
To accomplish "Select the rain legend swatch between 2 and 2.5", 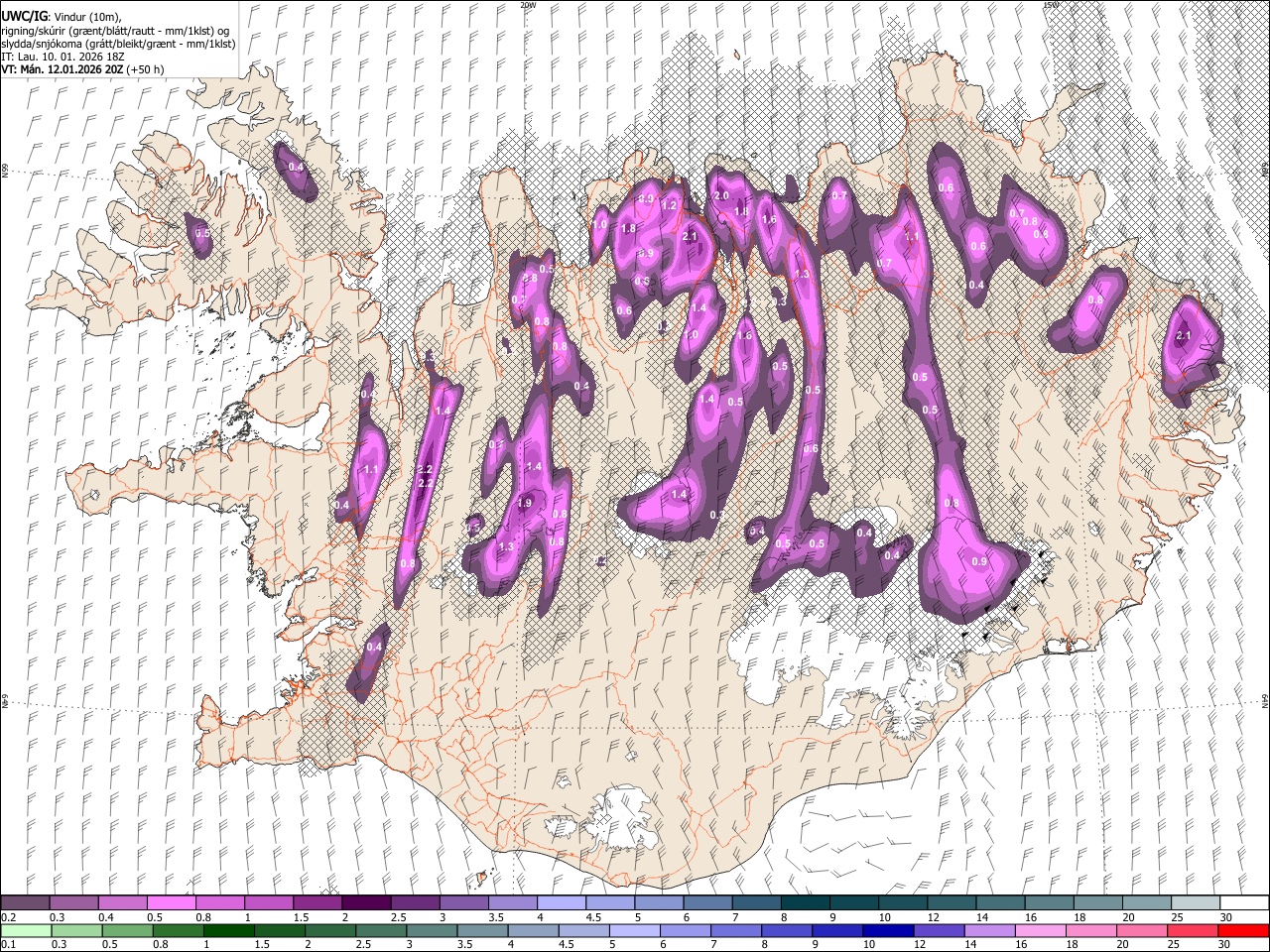I will point(331,930).
